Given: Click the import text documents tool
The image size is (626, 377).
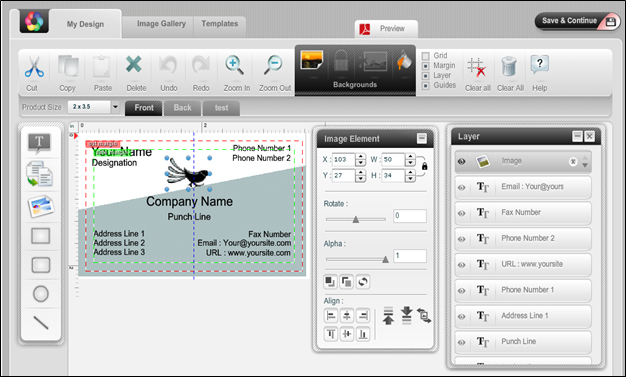Looking at the screenshot, I should point(39,174).
